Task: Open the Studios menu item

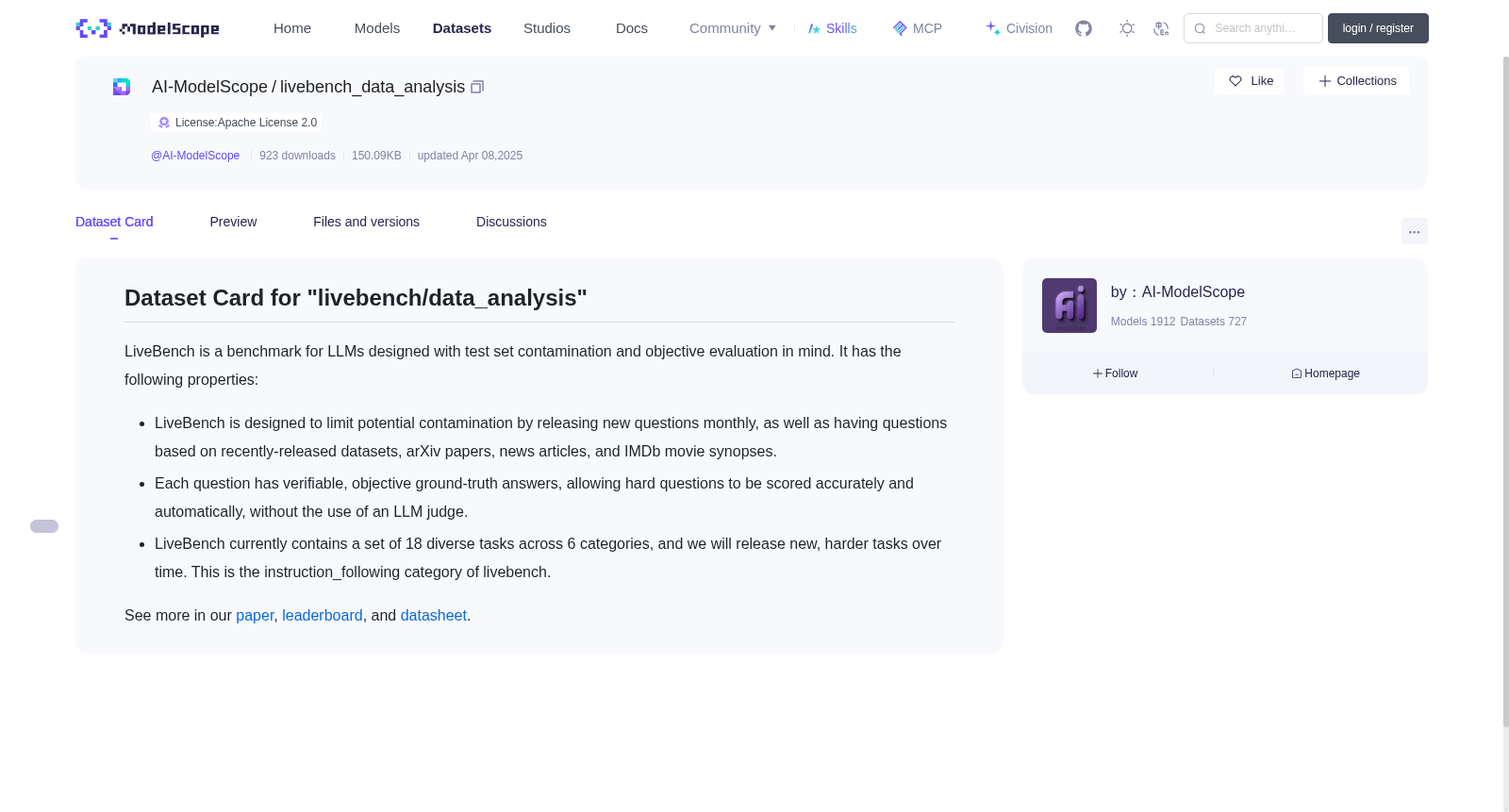Action: [547, 28]
